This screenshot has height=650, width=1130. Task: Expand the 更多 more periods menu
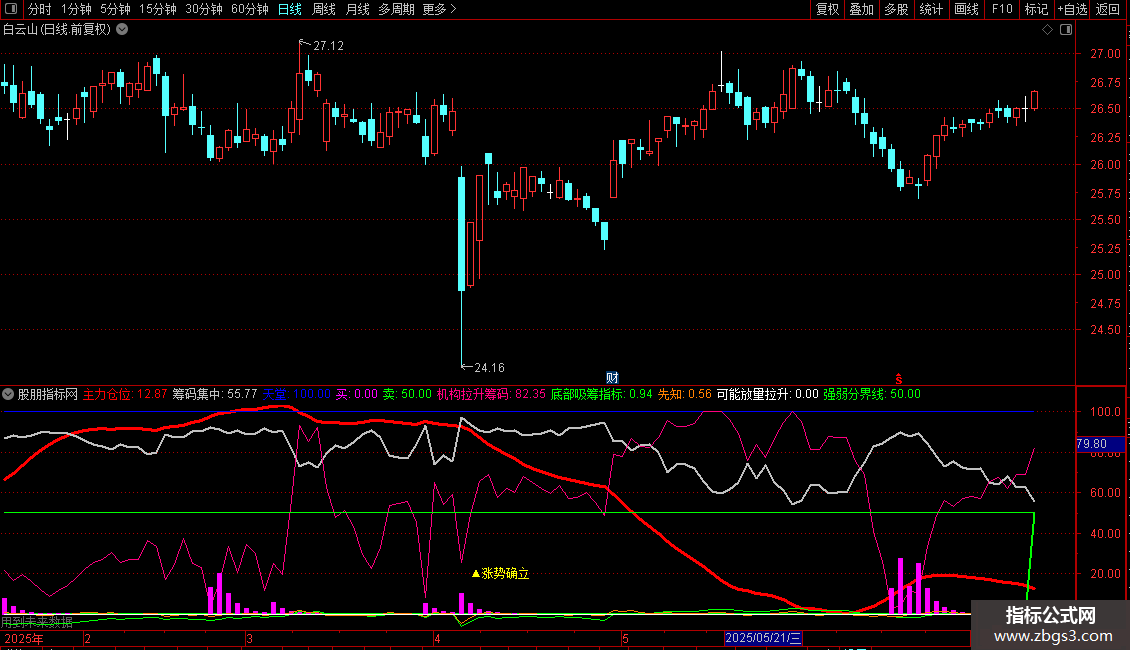pos(440,9)
